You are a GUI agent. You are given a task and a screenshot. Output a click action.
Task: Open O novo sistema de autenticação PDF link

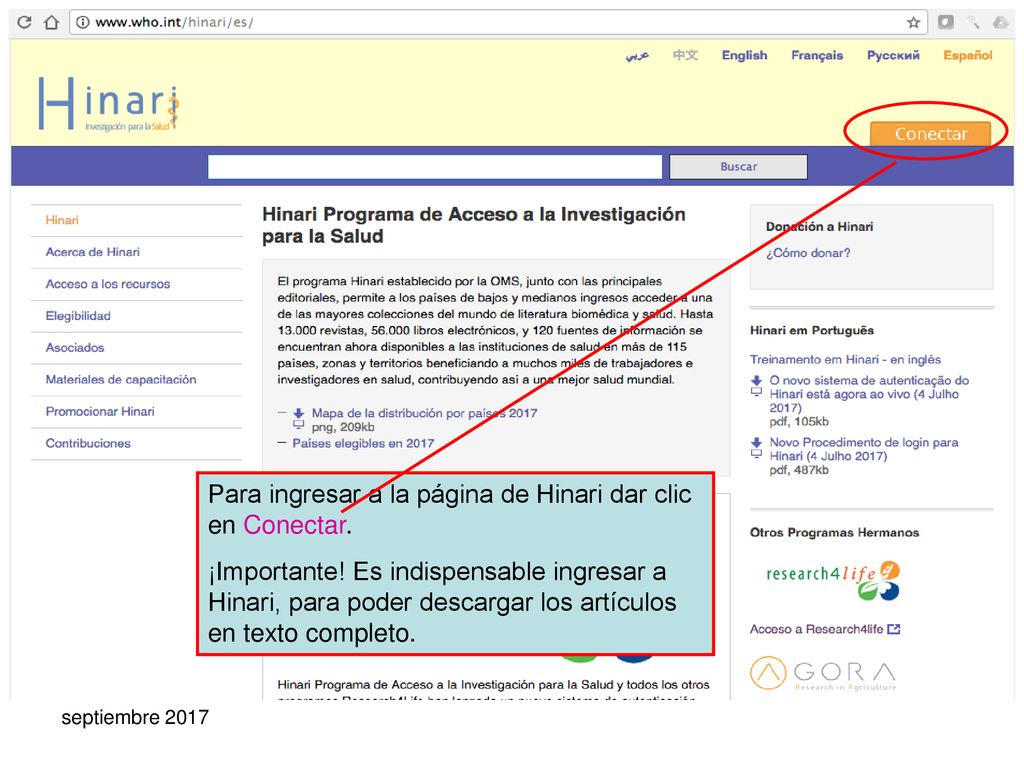pyautogui.click(x=869, y=394)
